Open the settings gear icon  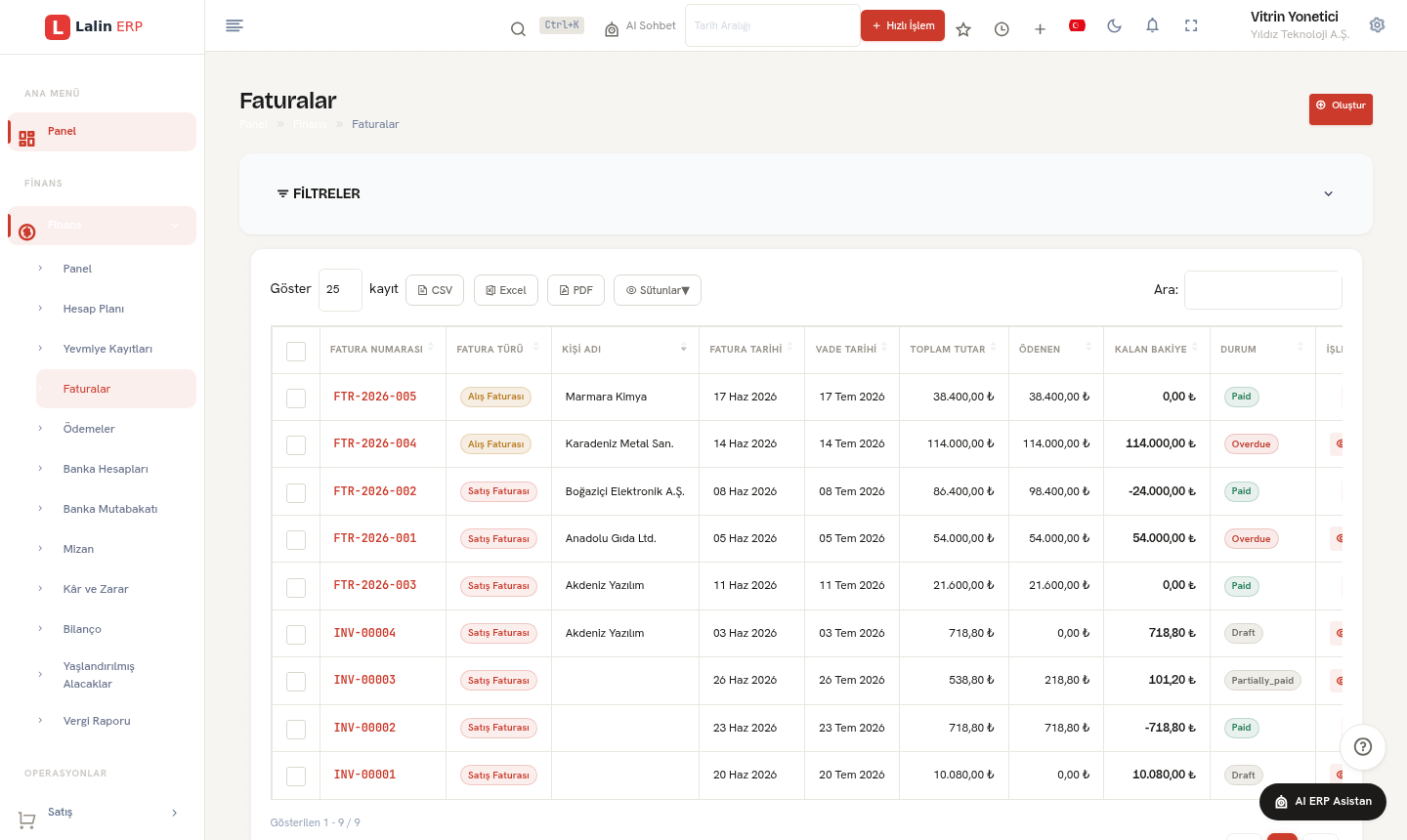tap(1377, 25)
